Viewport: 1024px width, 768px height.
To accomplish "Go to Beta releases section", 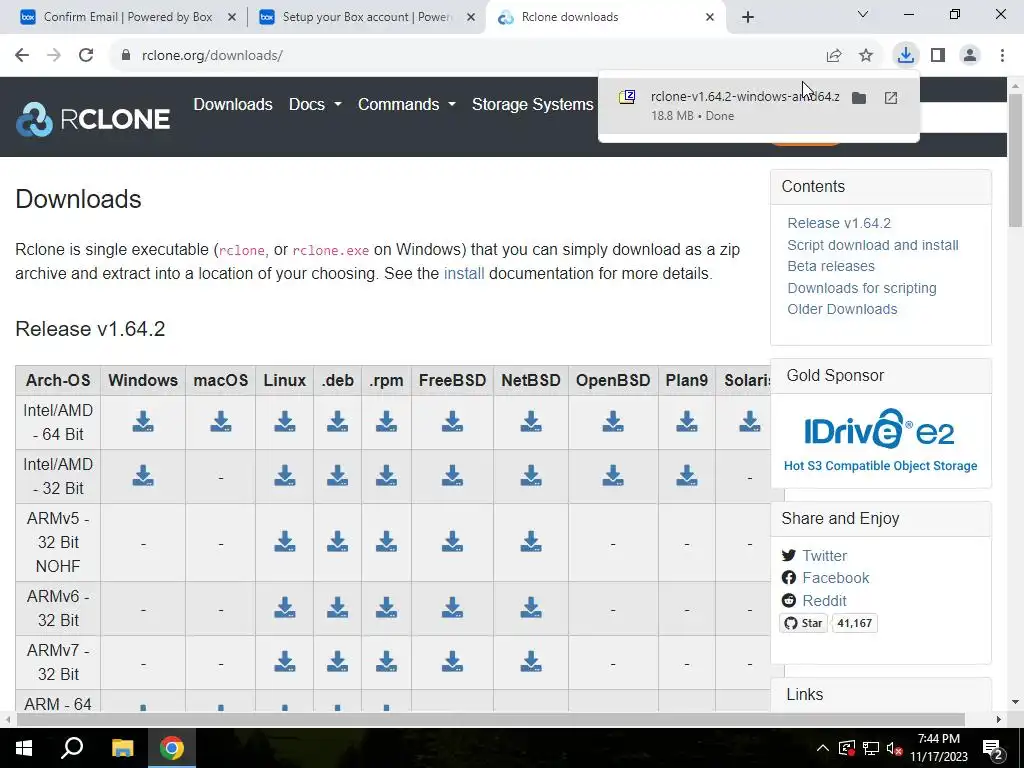I will coord(831,266).
